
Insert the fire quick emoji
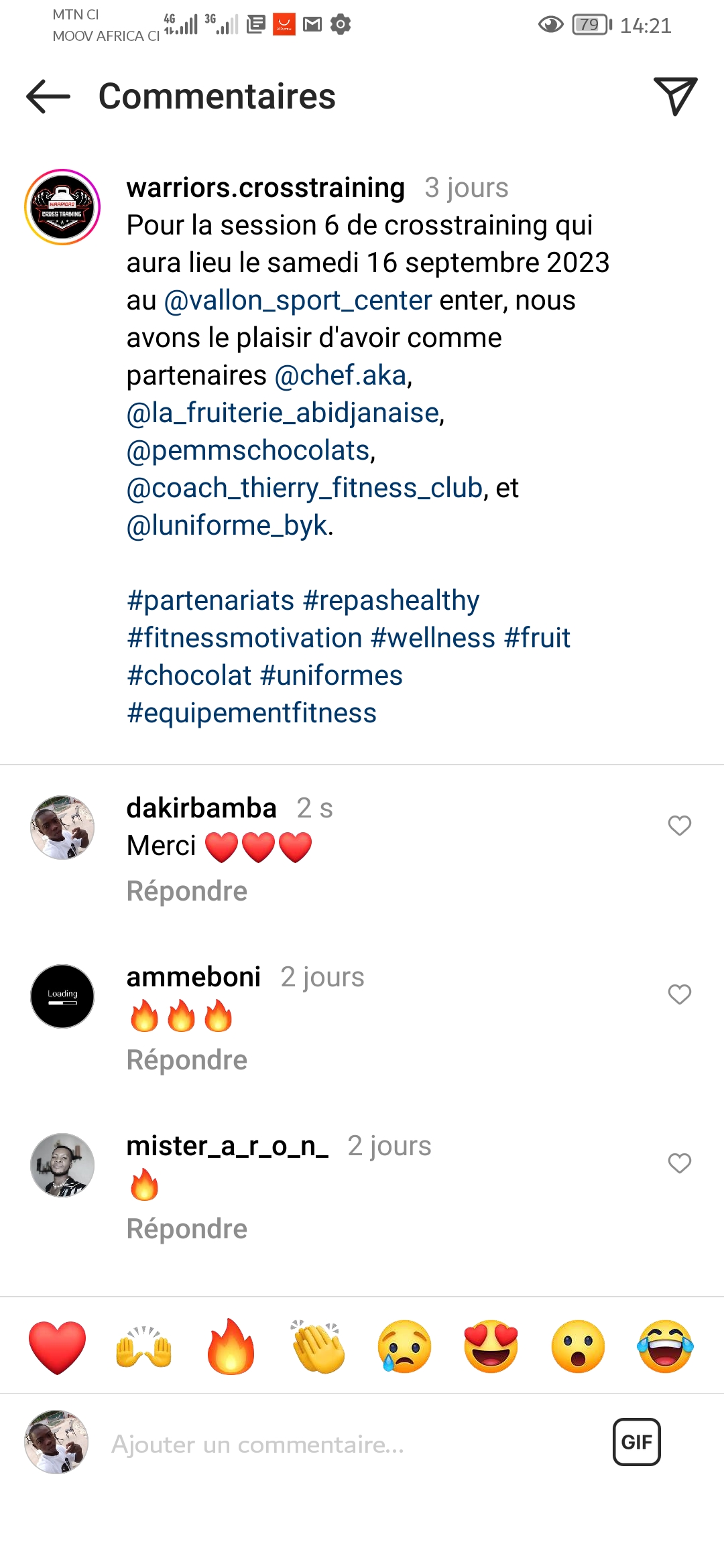coord(231,1347)
